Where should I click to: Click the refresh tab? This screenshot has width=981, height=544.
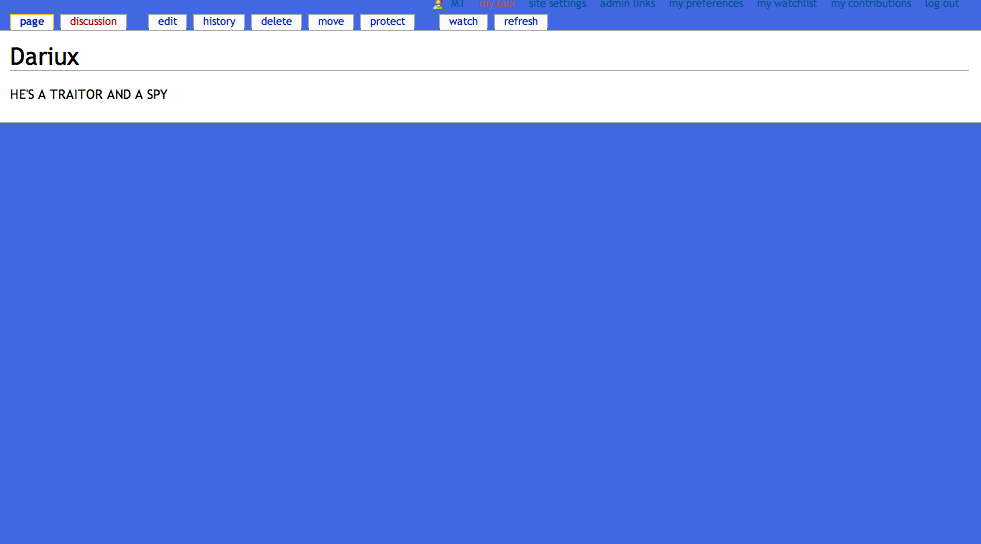tap(521, 22)
